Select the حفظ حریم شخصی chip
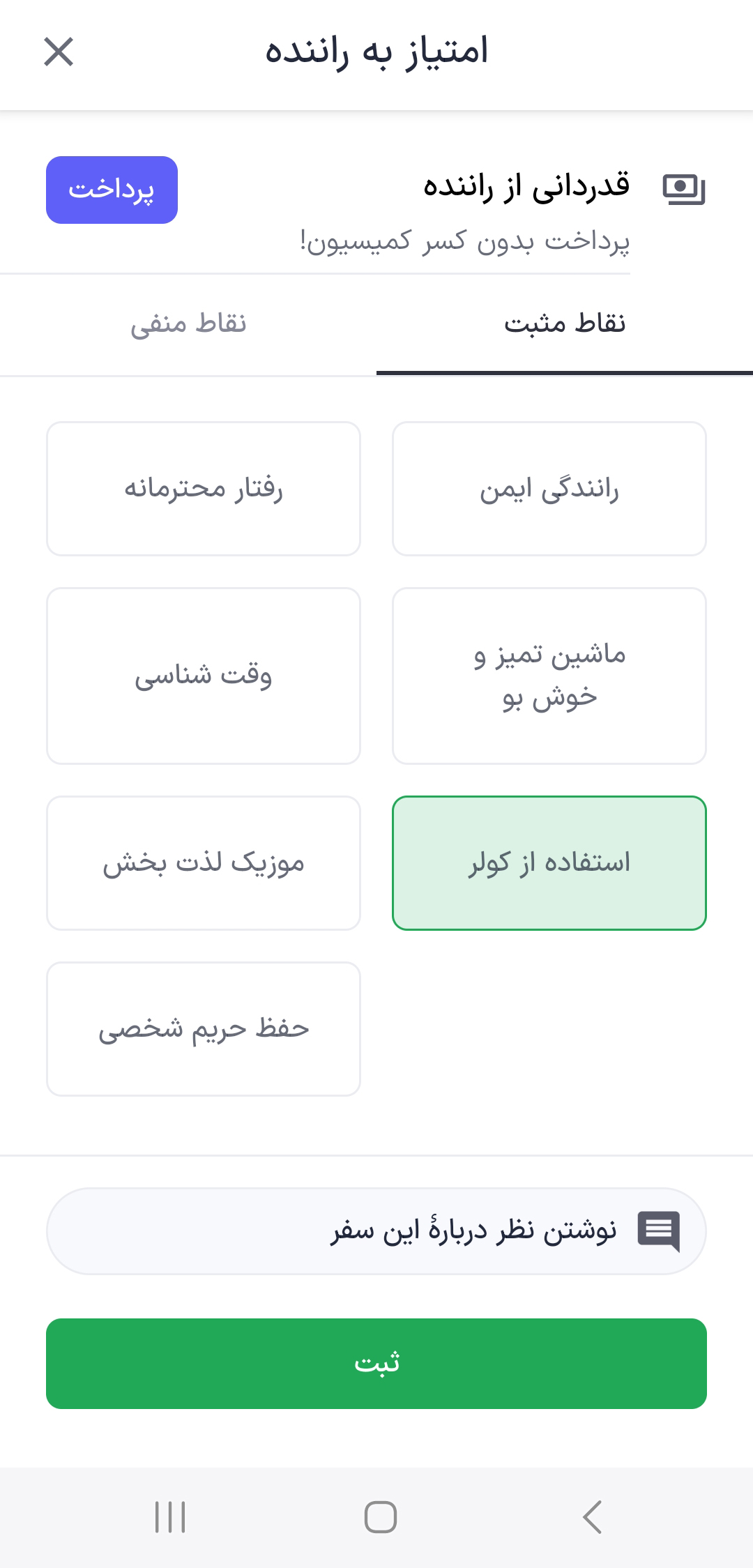753x1568 pixels. pyautogui.click(x=204, y=1029)
